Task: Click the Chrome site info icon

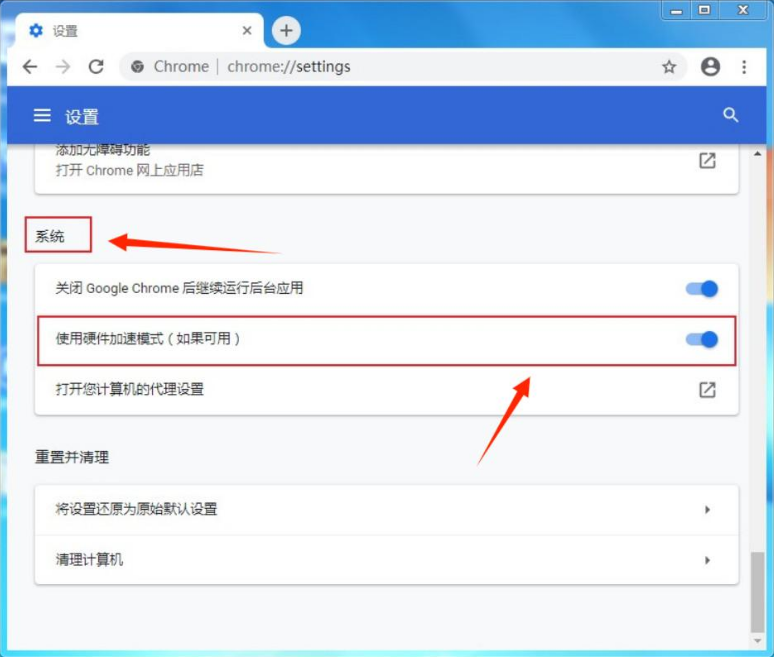Action: (x=137, y=67)
